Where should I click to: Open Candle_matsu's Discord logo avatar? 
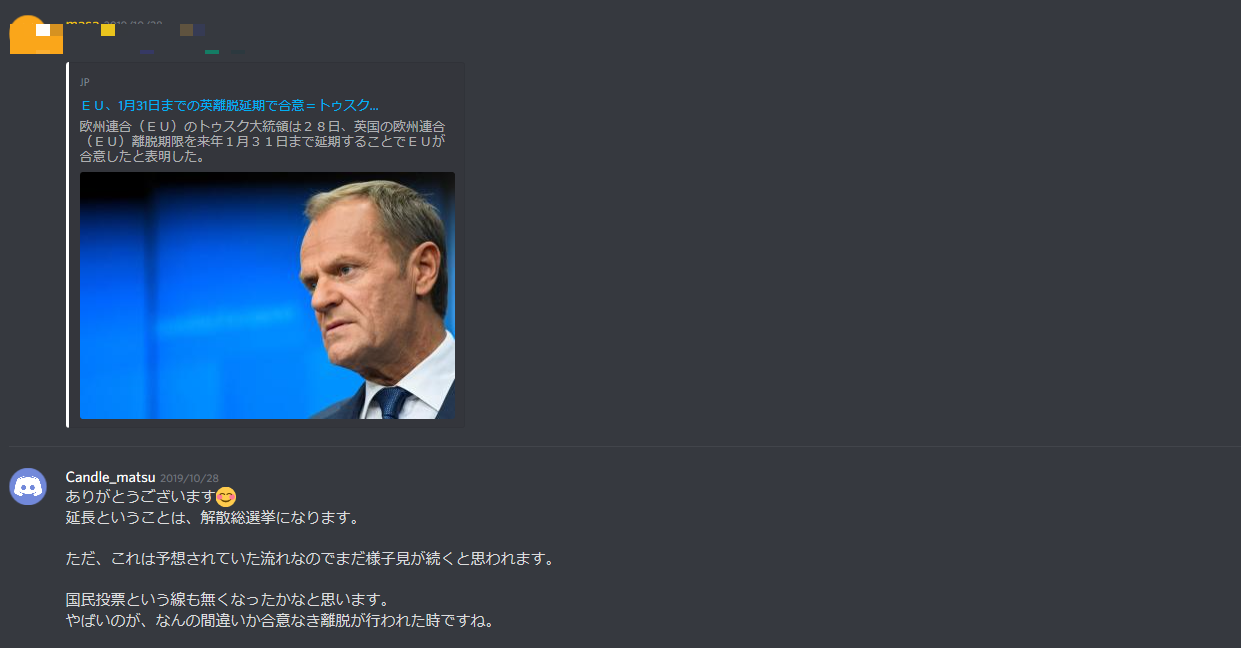[x=28, y=487]
